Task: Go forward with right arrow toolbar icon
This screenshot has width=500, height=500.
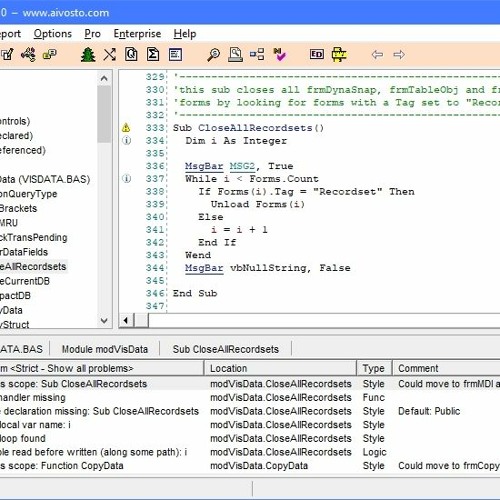Action: click(399, 54)
